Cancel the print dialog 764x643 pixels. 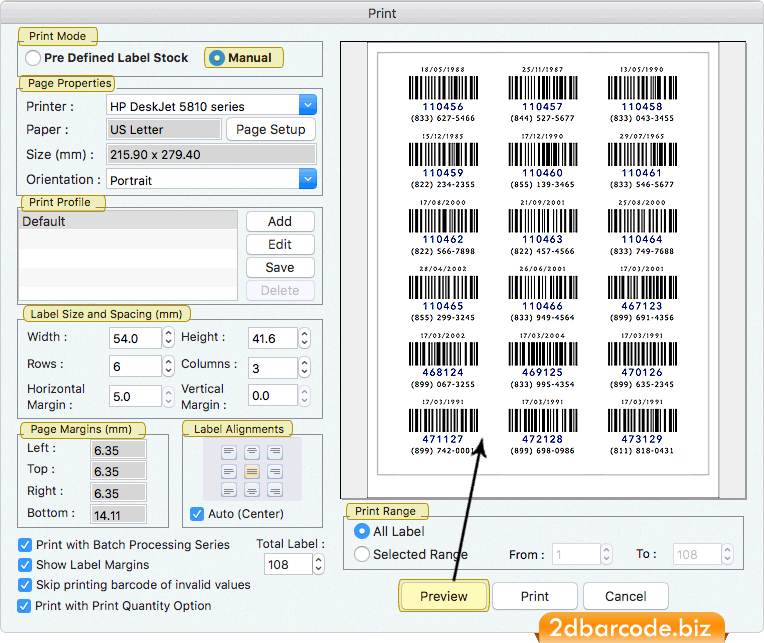(626, 596)
